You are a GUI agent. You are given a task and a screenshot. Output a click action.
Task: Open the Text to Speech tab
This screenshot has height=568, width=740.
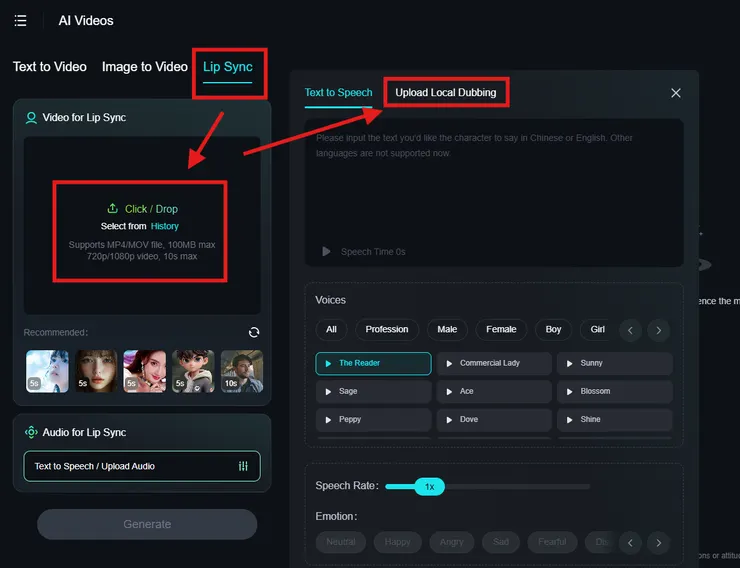coord(338,92)
